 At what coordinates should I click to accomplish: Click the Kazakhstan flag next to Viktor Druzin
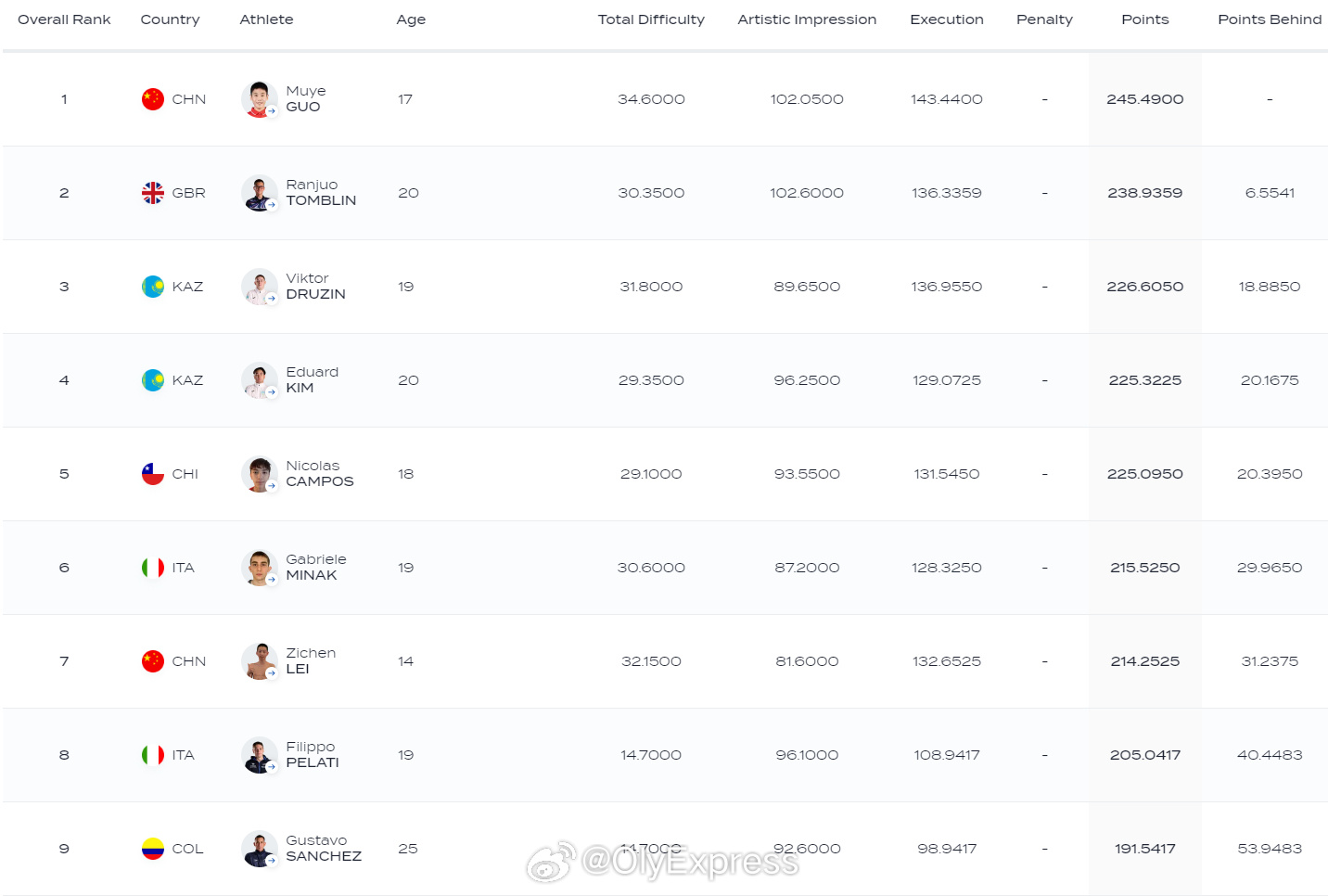(153, 287)
